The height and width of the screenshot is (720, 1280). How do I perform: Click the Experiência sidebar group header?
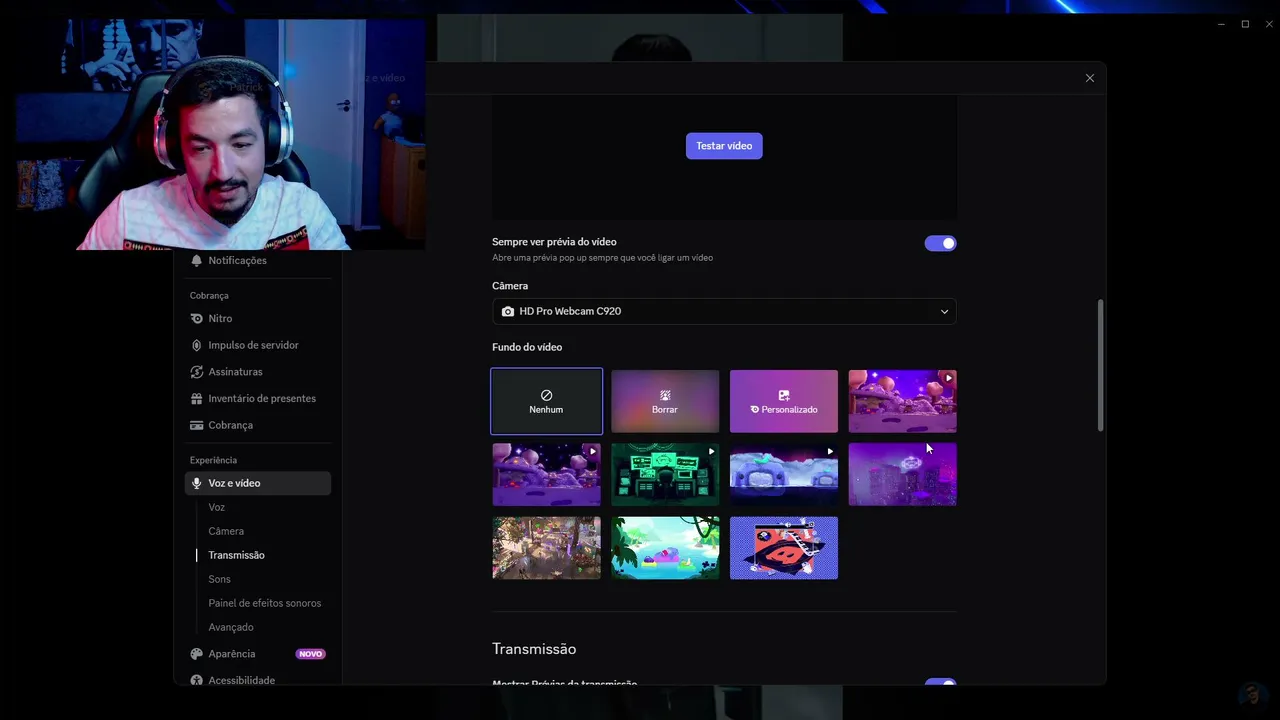pos(213,460)
